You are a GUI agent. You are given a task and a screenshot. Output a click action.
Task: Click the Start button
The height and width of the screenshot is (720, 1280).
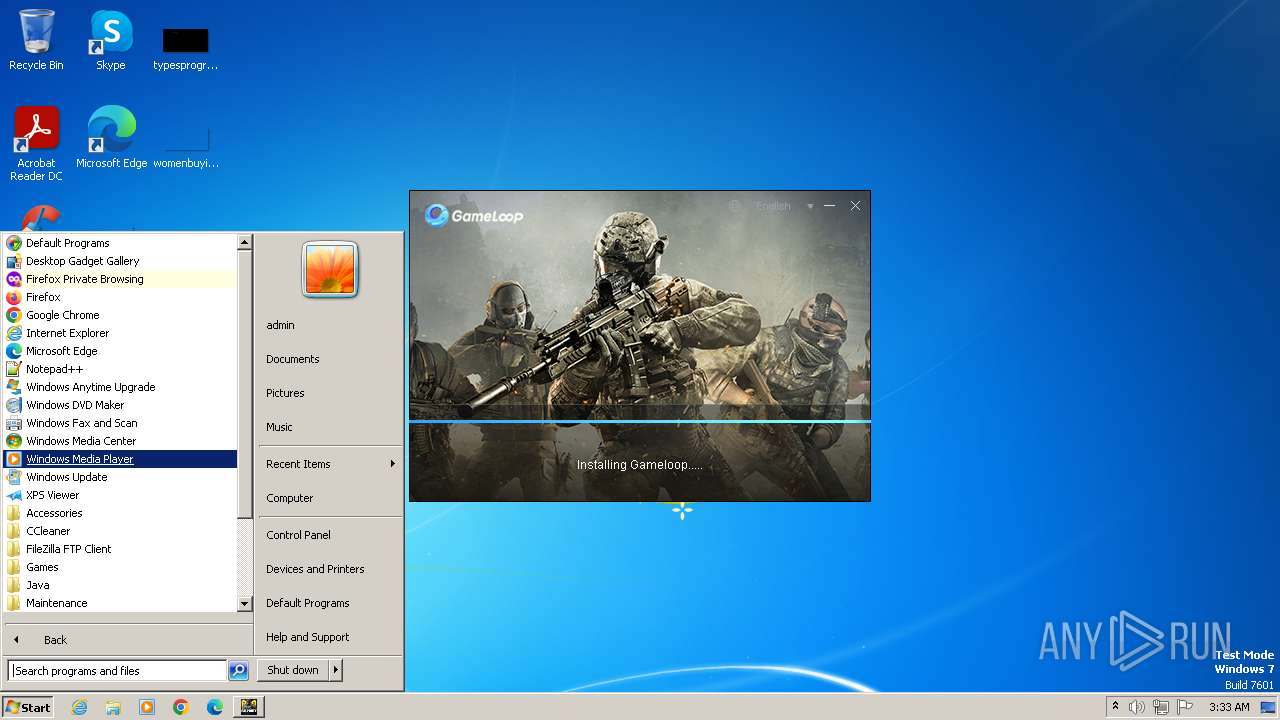click(x=28, y=707)
